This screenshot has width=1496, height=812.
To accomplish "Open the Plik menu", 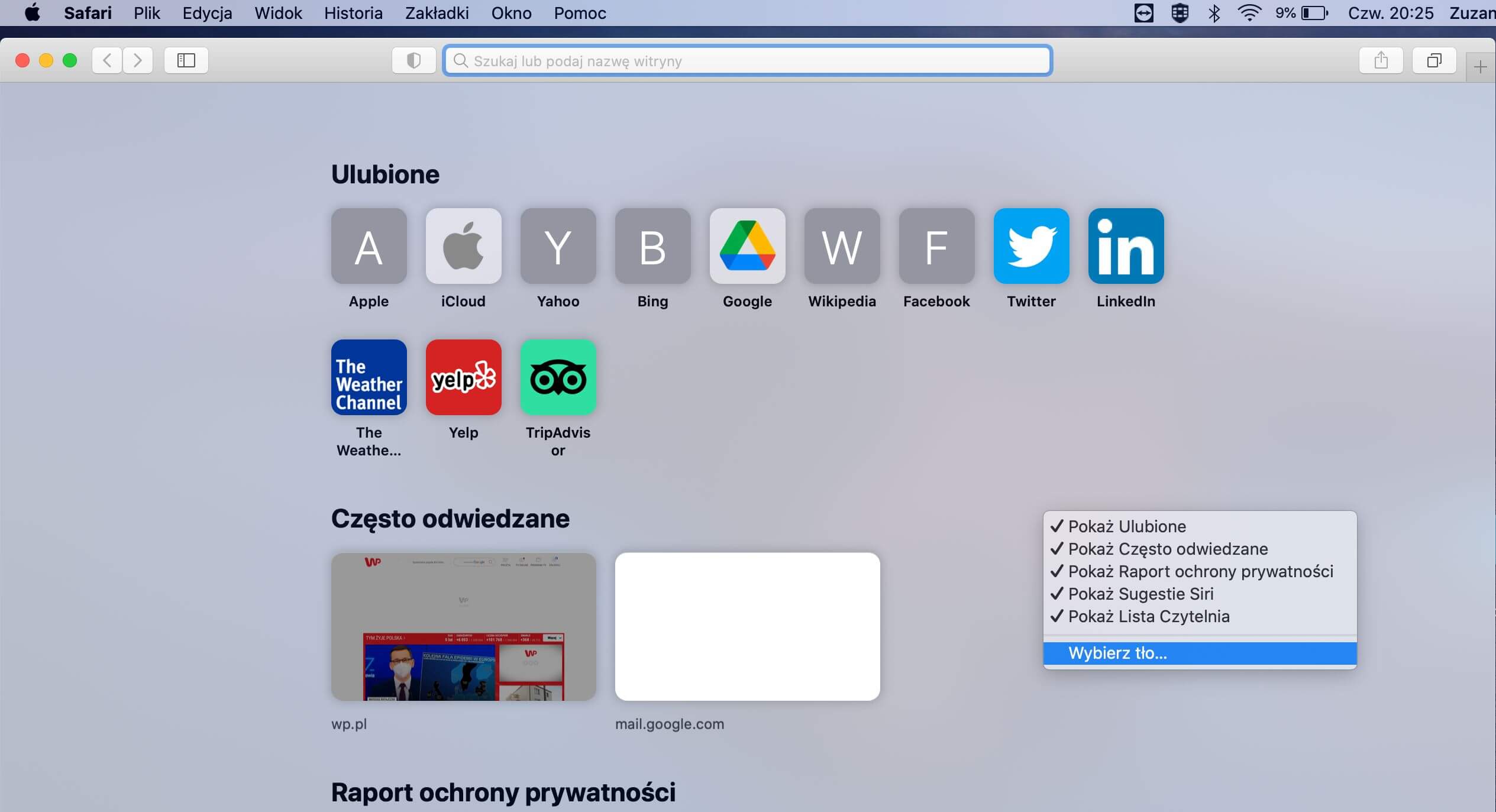I will [x=147, y=13].
